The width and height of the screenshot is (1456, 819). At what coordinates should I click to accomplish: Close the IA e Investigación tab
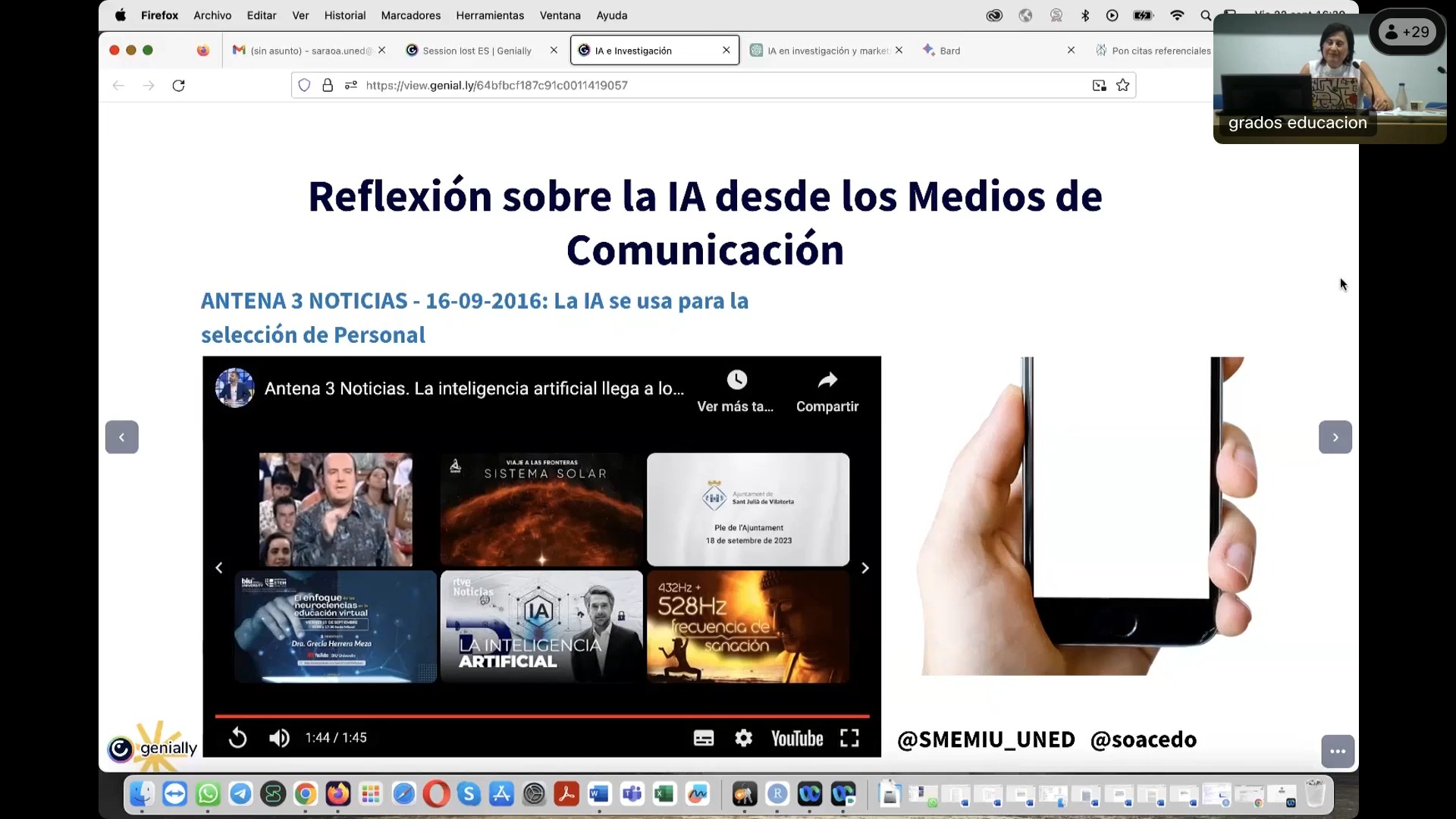(726, 50)
